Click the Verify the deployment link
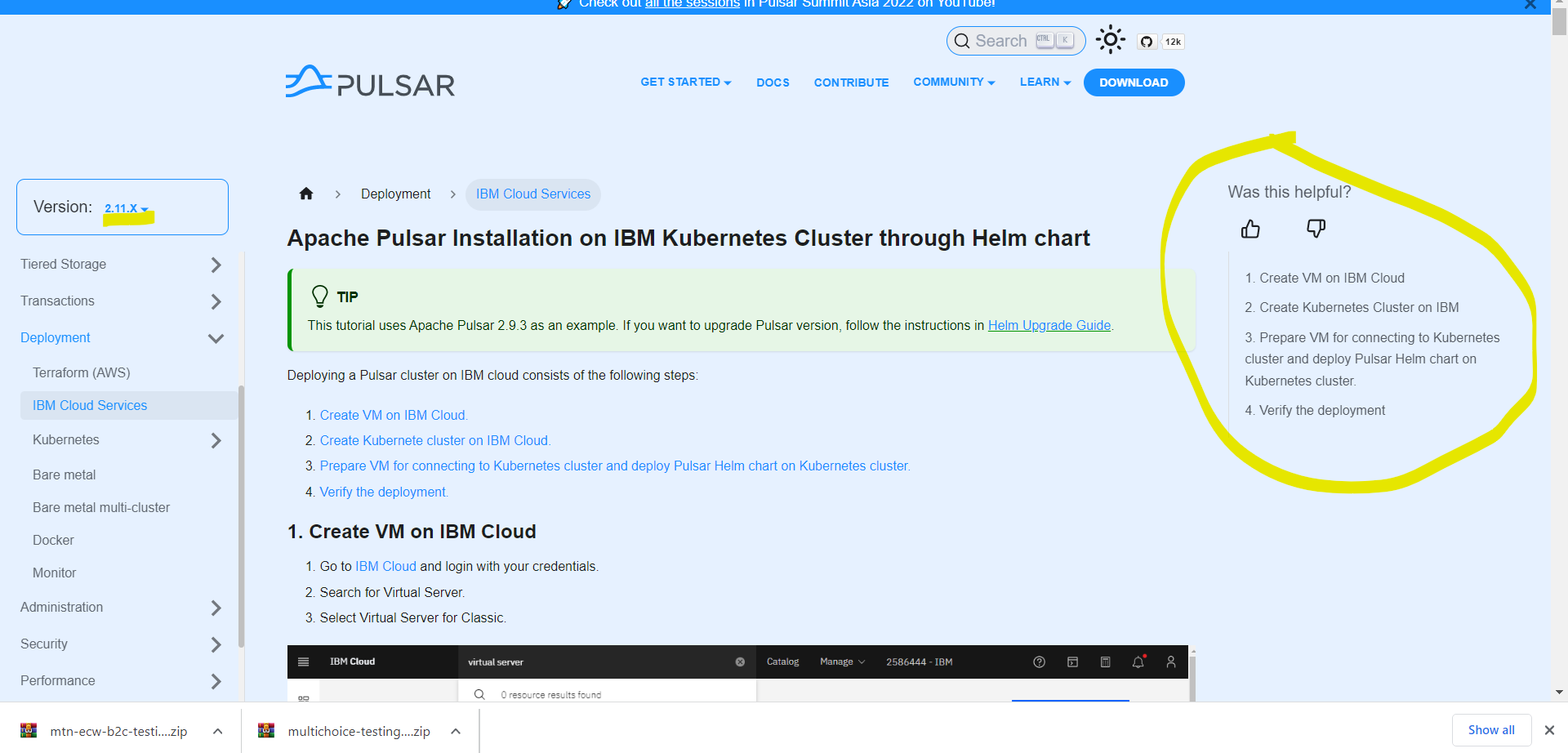The width and height of the screenshot is (1568, 753). 384,492
